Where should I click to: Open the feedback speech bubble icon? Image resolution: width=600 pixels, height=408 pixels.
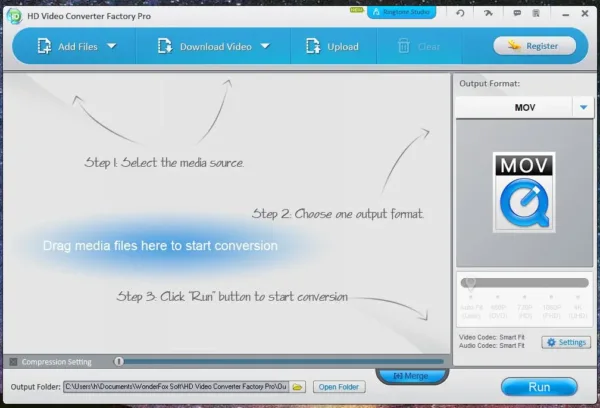click(x=517, y=13)
